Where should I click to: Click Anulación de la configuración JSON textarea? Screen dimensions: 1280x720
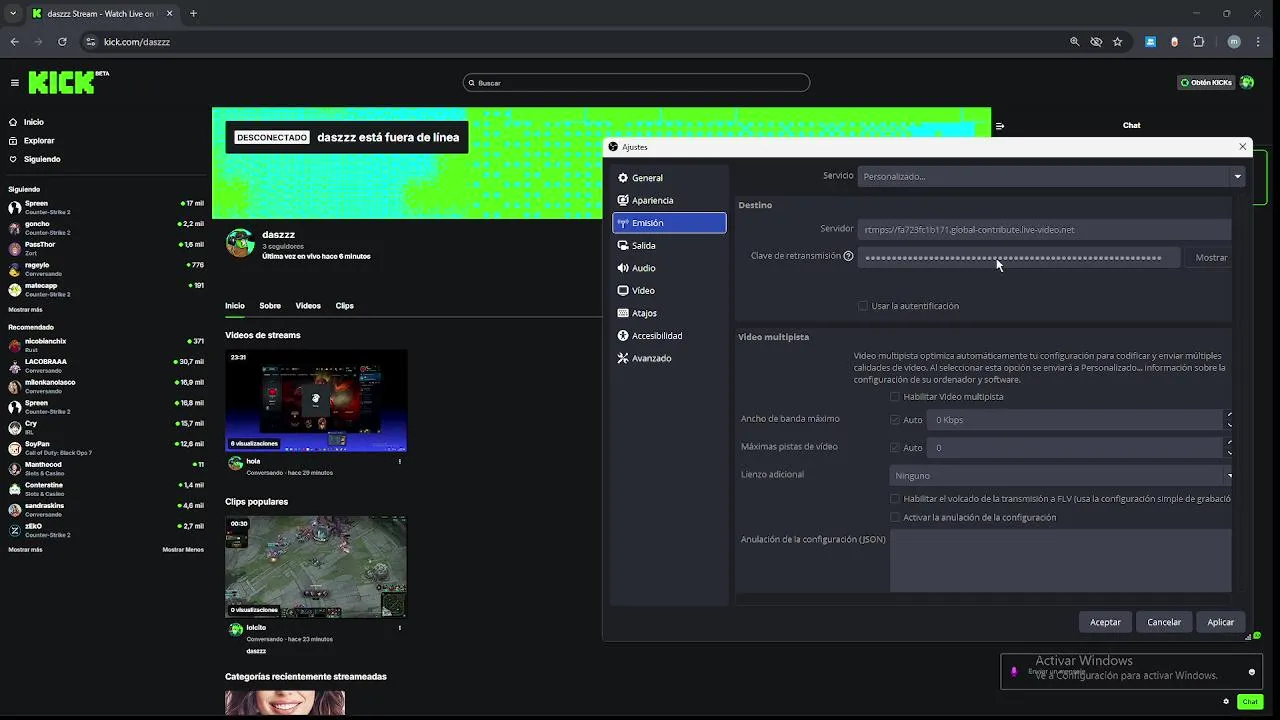(x=1060, y=561)
